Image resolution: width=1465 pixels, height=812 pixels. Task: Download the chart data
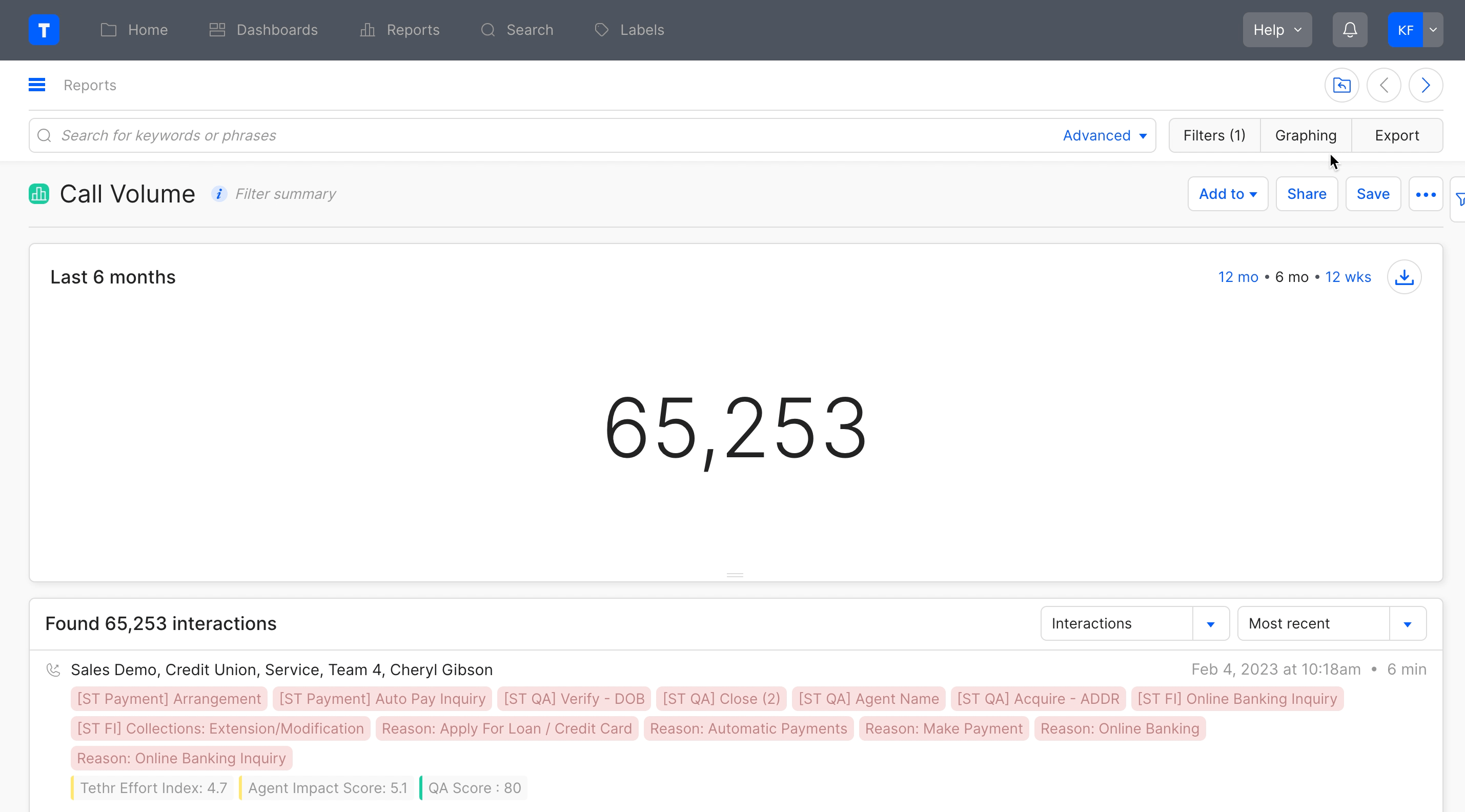point(1404,277)
